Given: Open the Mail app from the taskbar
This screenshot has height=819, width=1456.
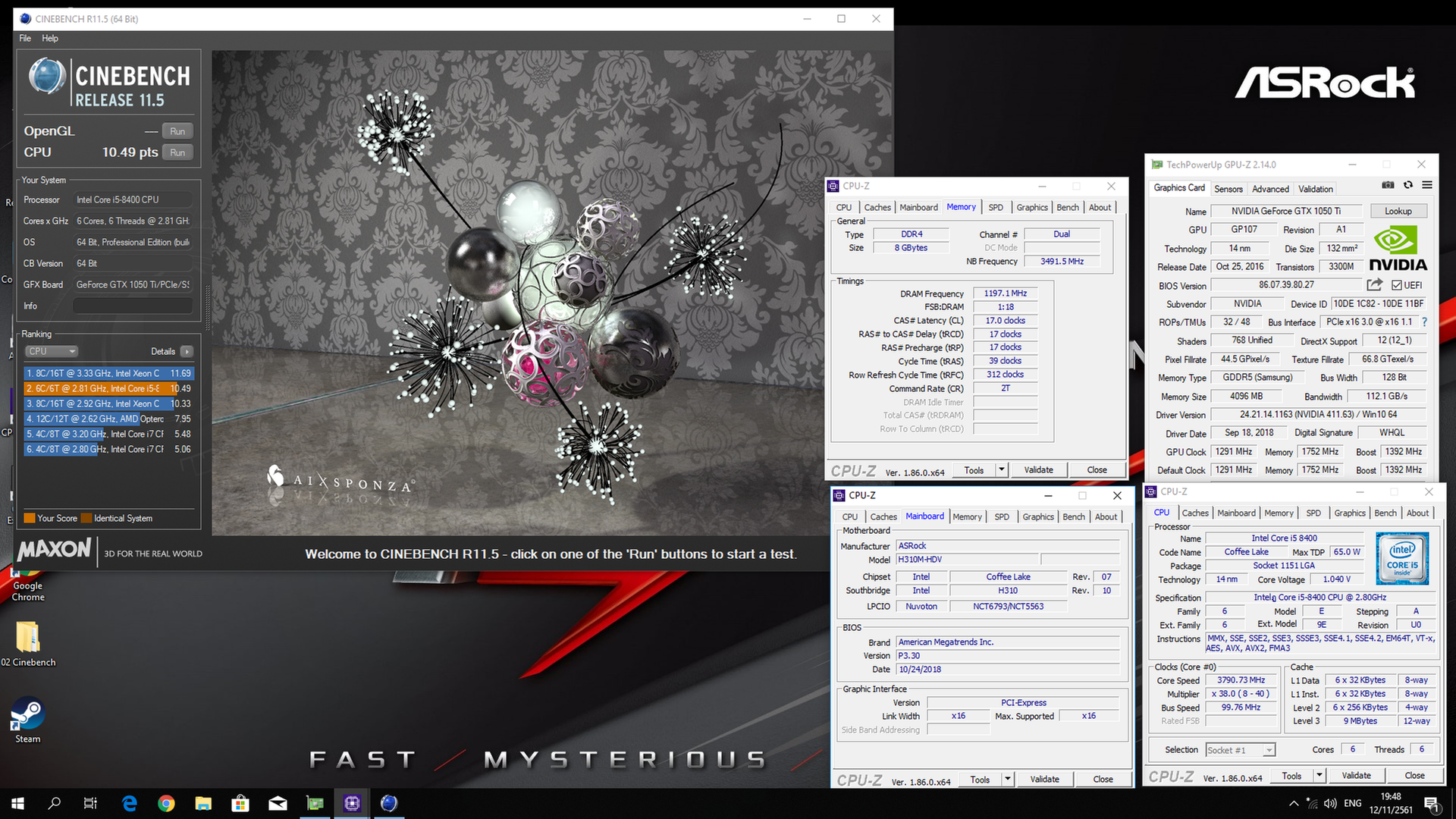Looking at the screenshot, I should coord(278,803).
